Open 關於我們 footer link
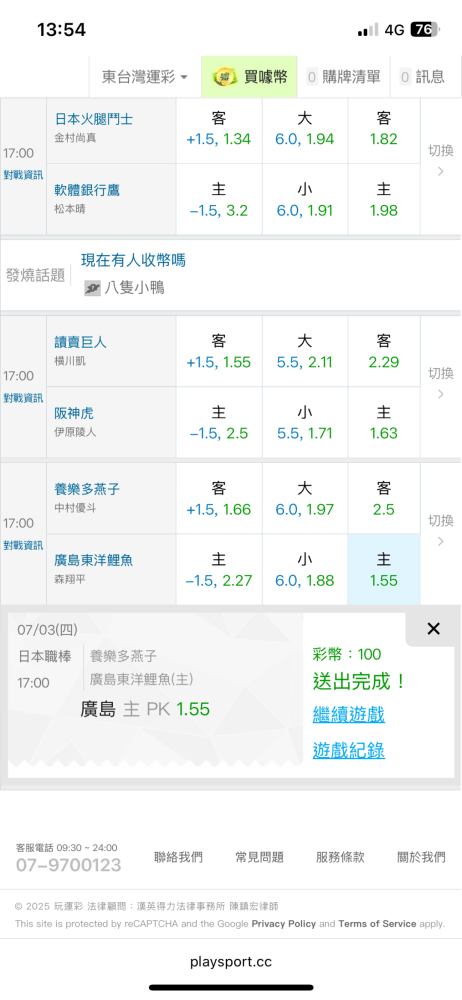Screen dimensions: 462x1000 421,857
